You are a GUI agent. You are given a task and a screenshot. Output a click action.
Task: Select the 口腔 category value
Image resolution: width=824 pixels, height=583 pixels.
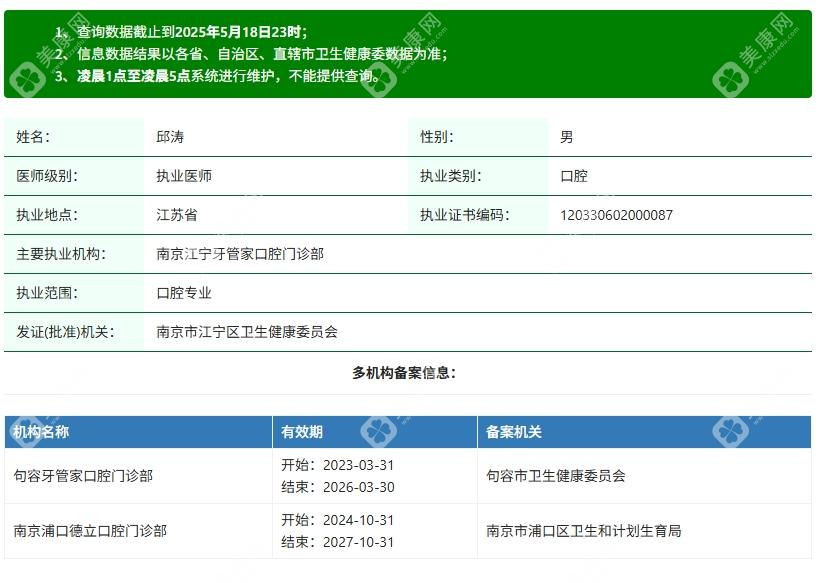573,176
